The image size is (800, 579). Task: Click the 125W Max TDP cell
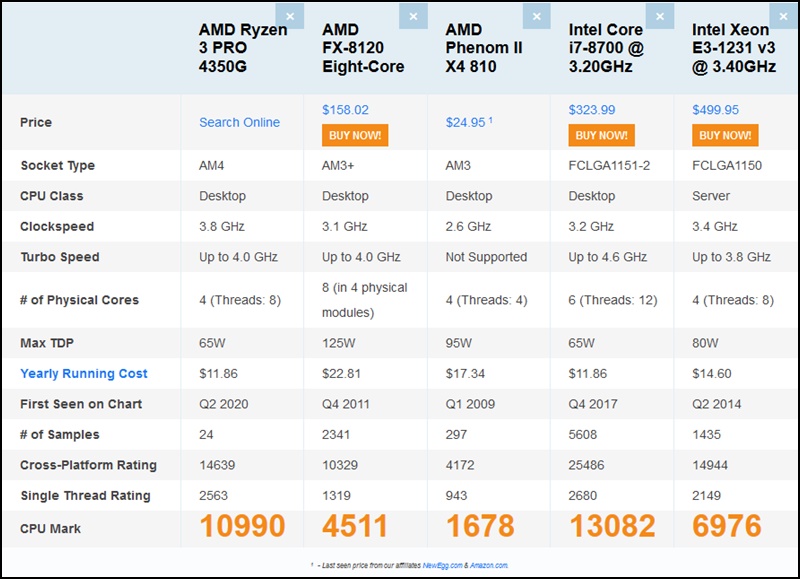click(x=339, y=343)
